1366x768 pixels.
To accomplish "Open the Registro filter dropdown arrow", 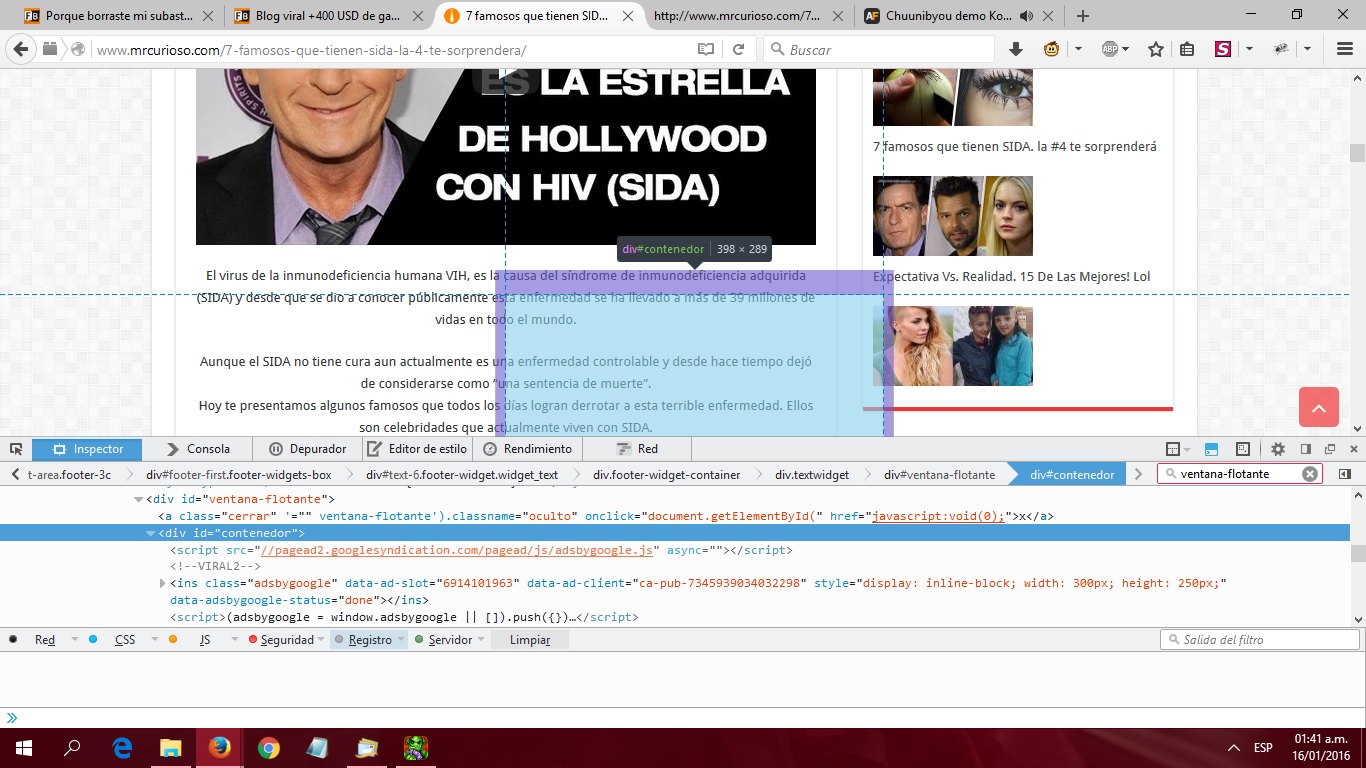I will click(x=401, y=640).
